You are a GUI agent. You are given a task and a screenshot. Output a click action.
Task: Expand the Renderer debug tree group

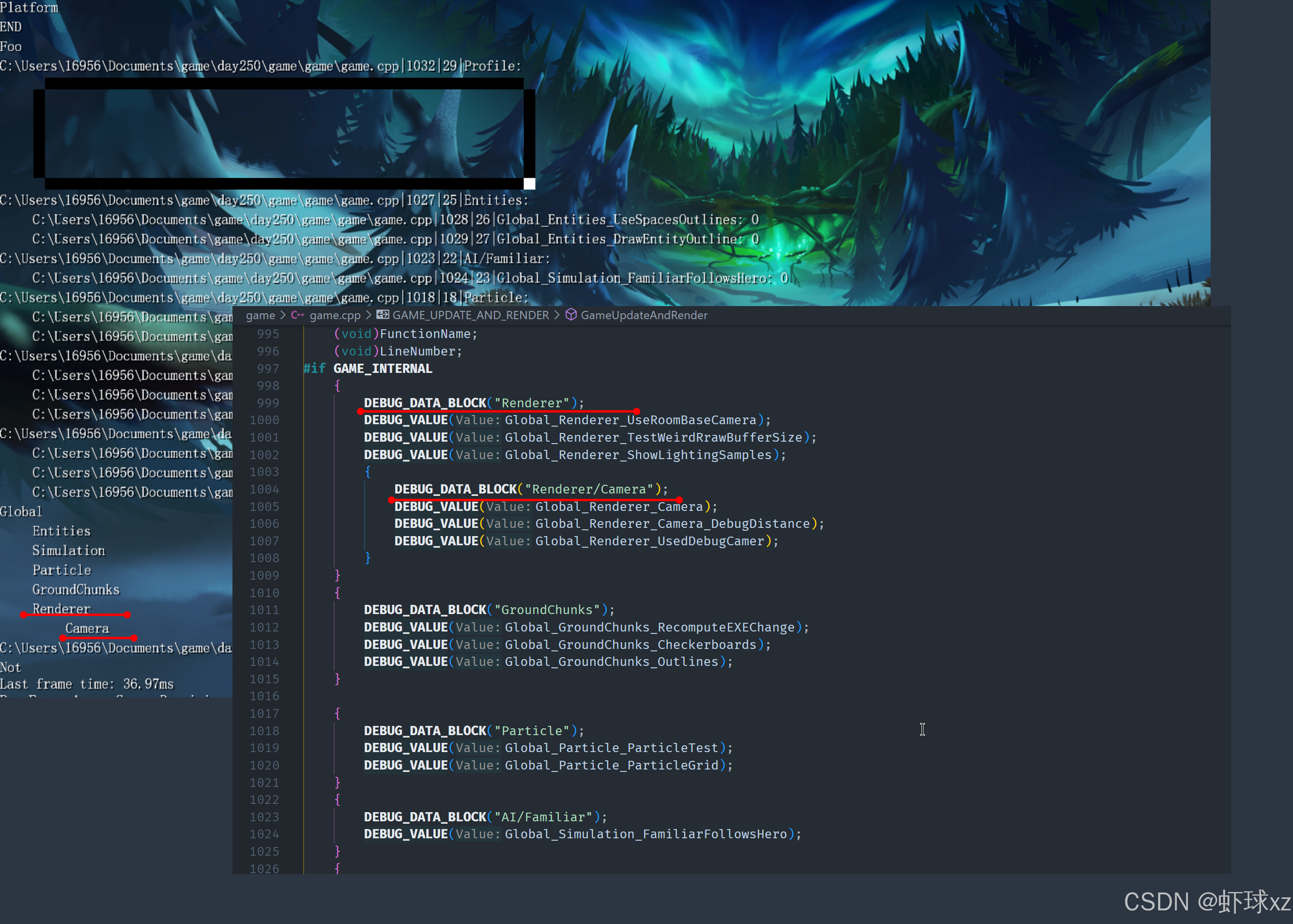click(x=61, y=609)
